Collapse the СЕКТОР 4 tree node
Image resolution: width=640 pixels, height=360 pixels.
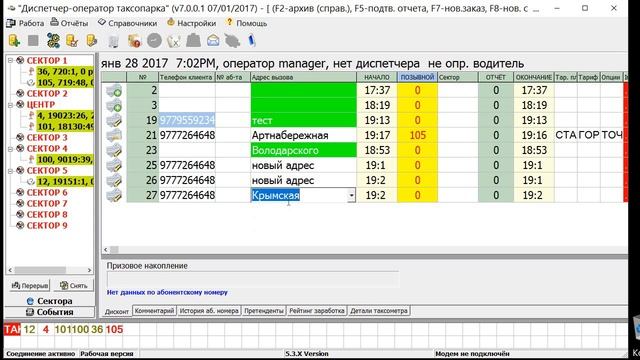(x=11, y=149)
